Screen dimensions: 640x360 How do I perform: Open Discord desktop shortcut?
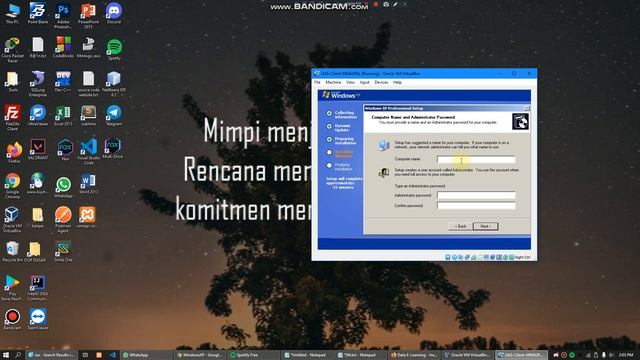pos(114,14)
